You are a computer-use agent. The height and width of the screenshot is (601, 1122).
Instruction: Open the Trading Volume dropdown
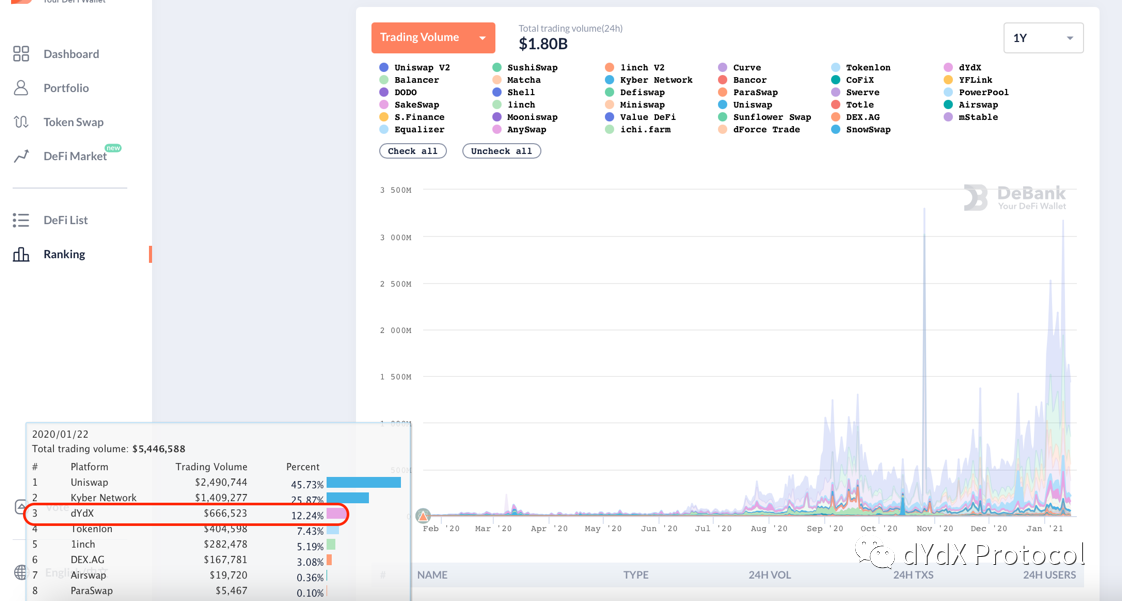432,38
